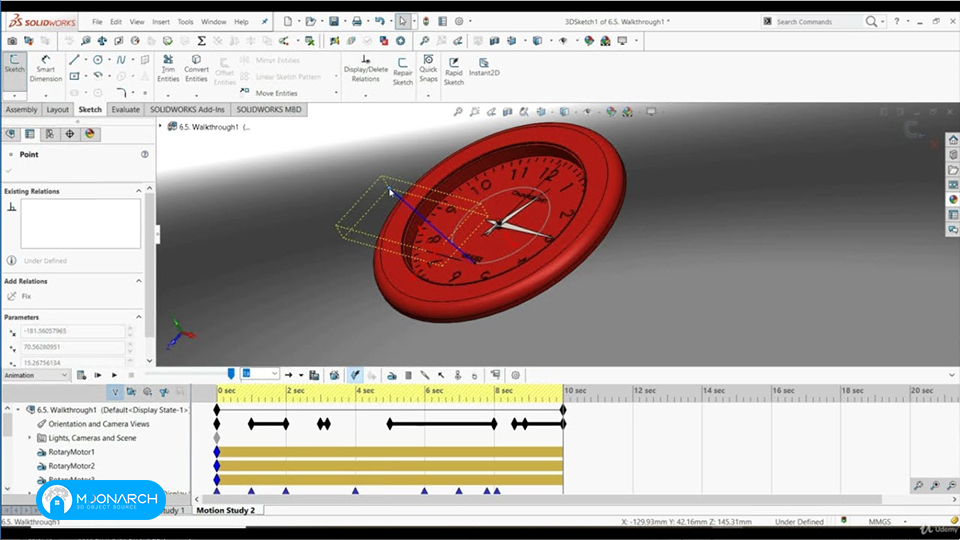Image resolution: width=960 pixels, height=540 pixels.
Task: Click the Motor icon in motion toolbar
Action: click(x=392, y=375)
